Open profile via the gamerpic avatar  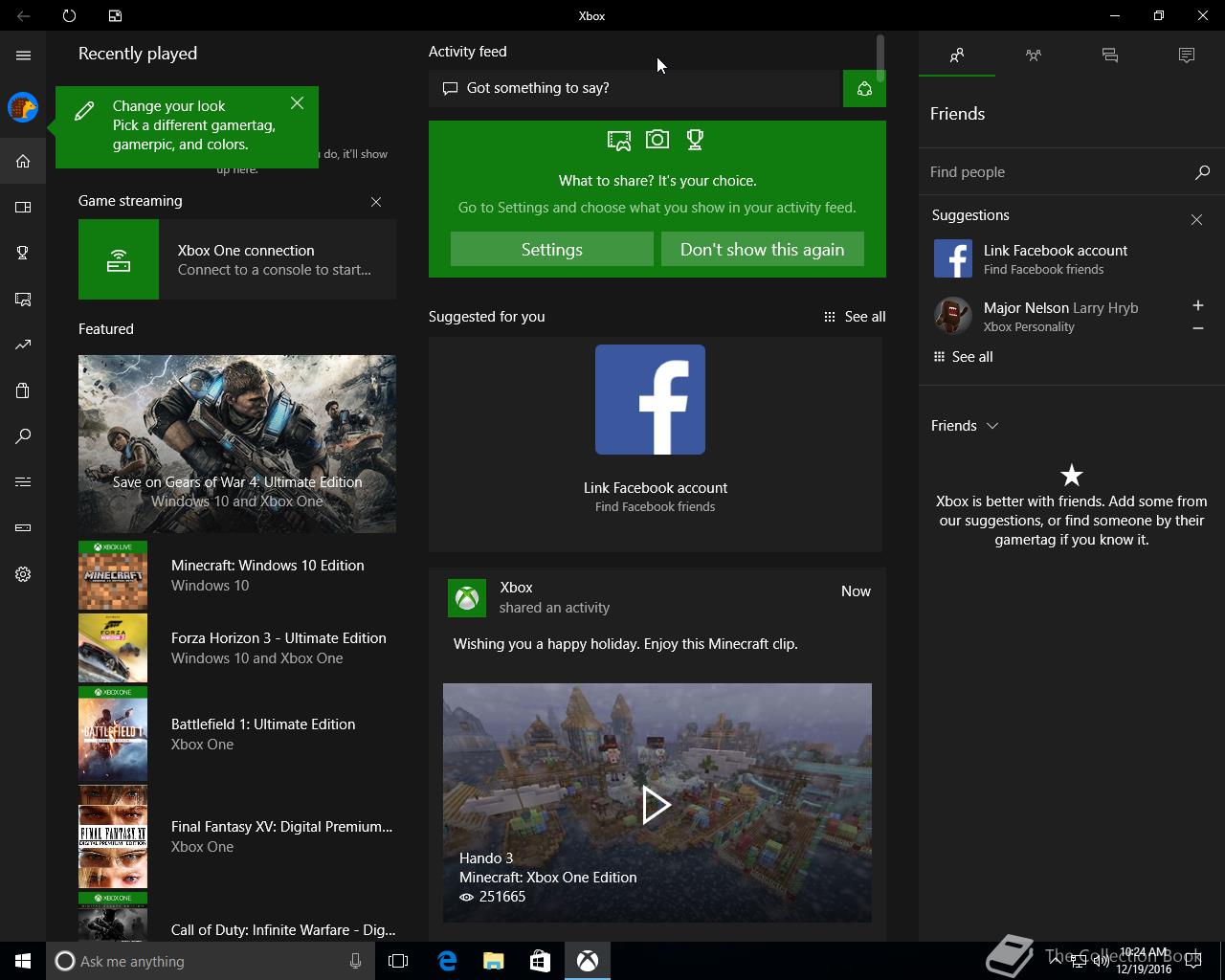[23, 107]
